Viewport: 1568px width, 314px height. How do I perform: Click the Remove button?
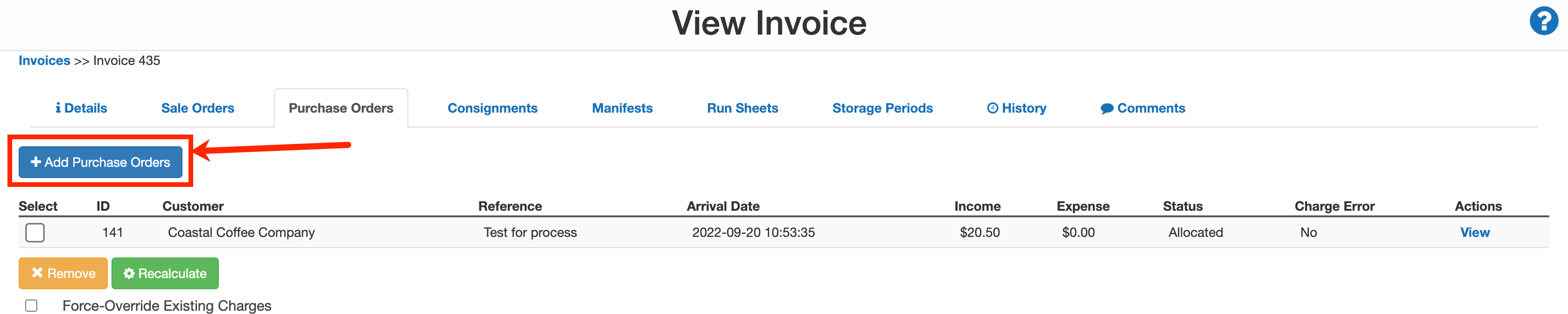[x=63, y=273]
